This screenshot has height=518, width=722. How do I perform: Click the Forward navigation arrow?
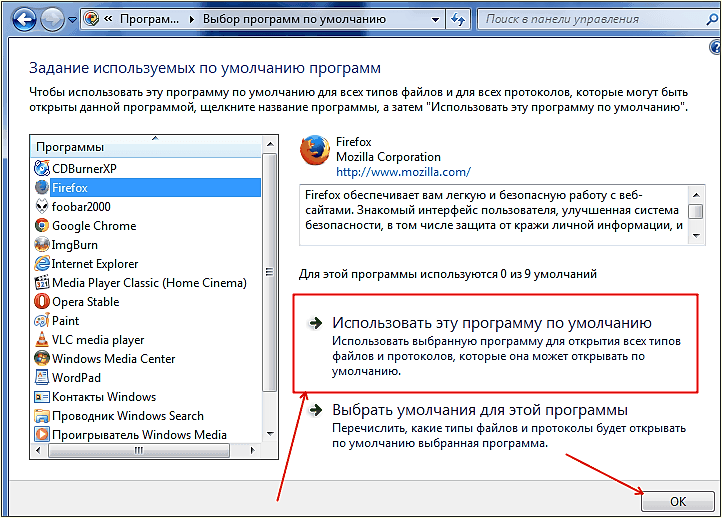(x=52, y=19)
